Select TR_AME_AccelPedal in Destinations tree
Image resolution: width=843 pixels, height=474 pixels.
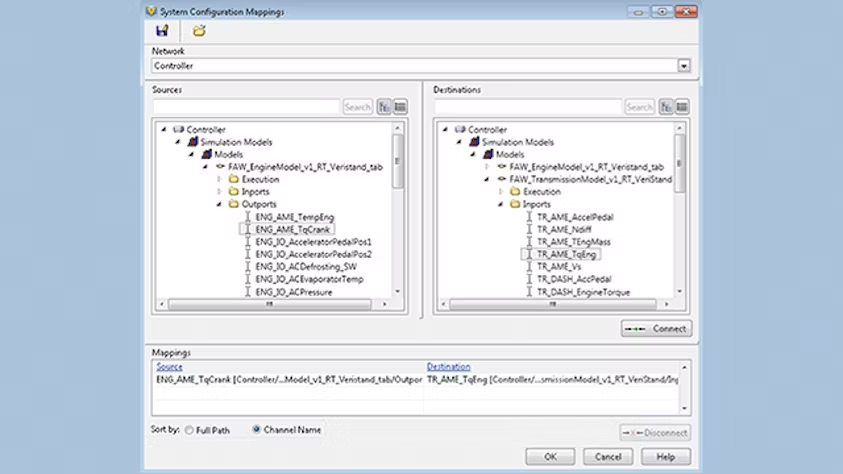573,217
